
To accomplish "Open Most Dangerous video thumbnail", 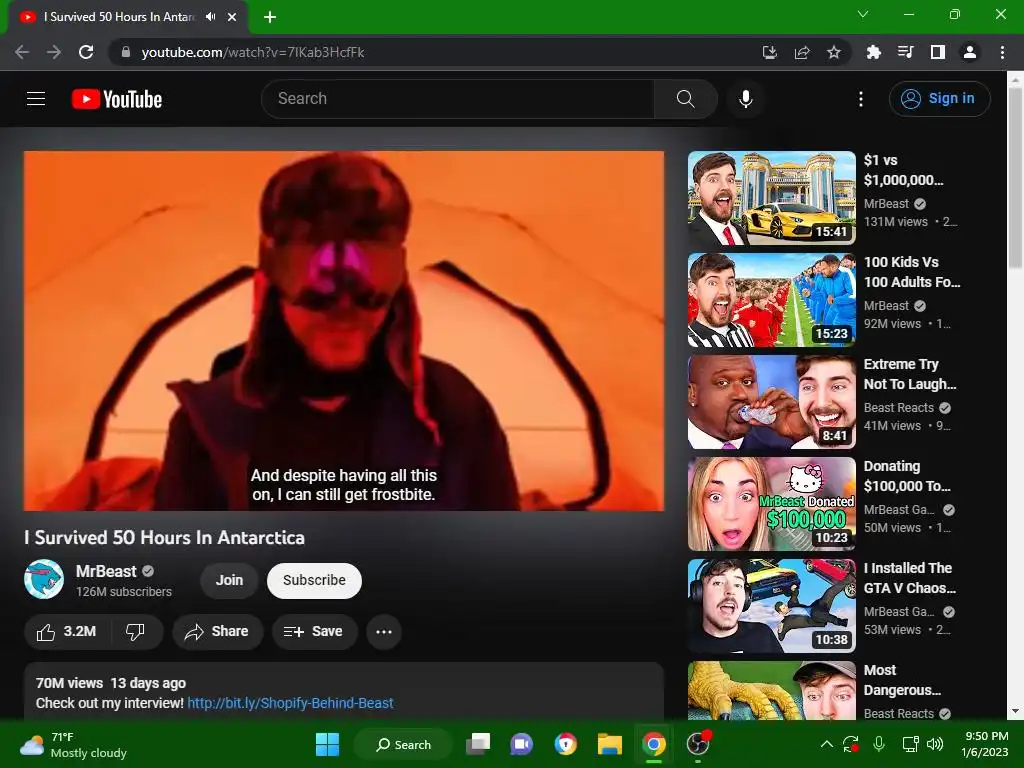I will point(771,690).
